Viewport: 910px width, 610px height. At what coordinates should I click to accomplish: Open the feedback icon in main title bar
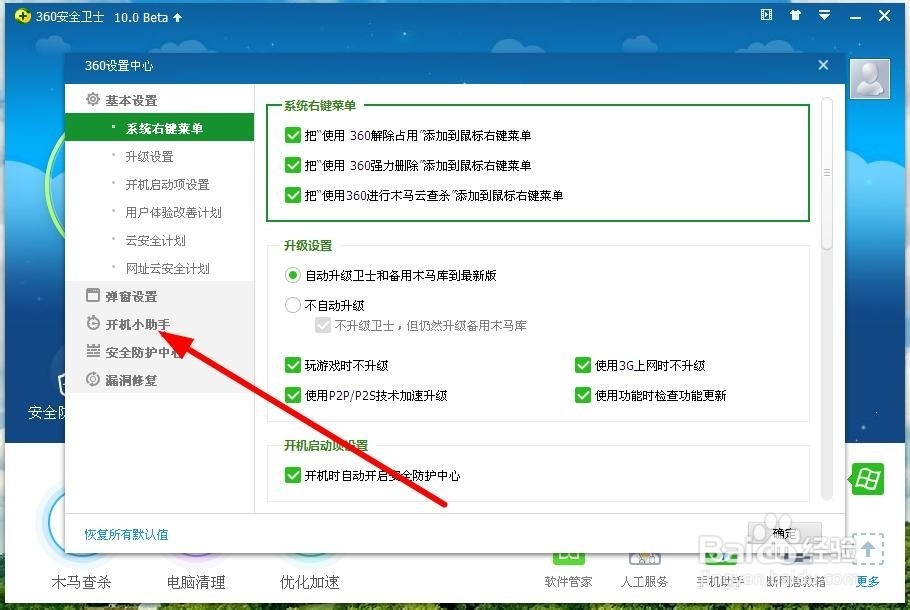pos(766,15)
